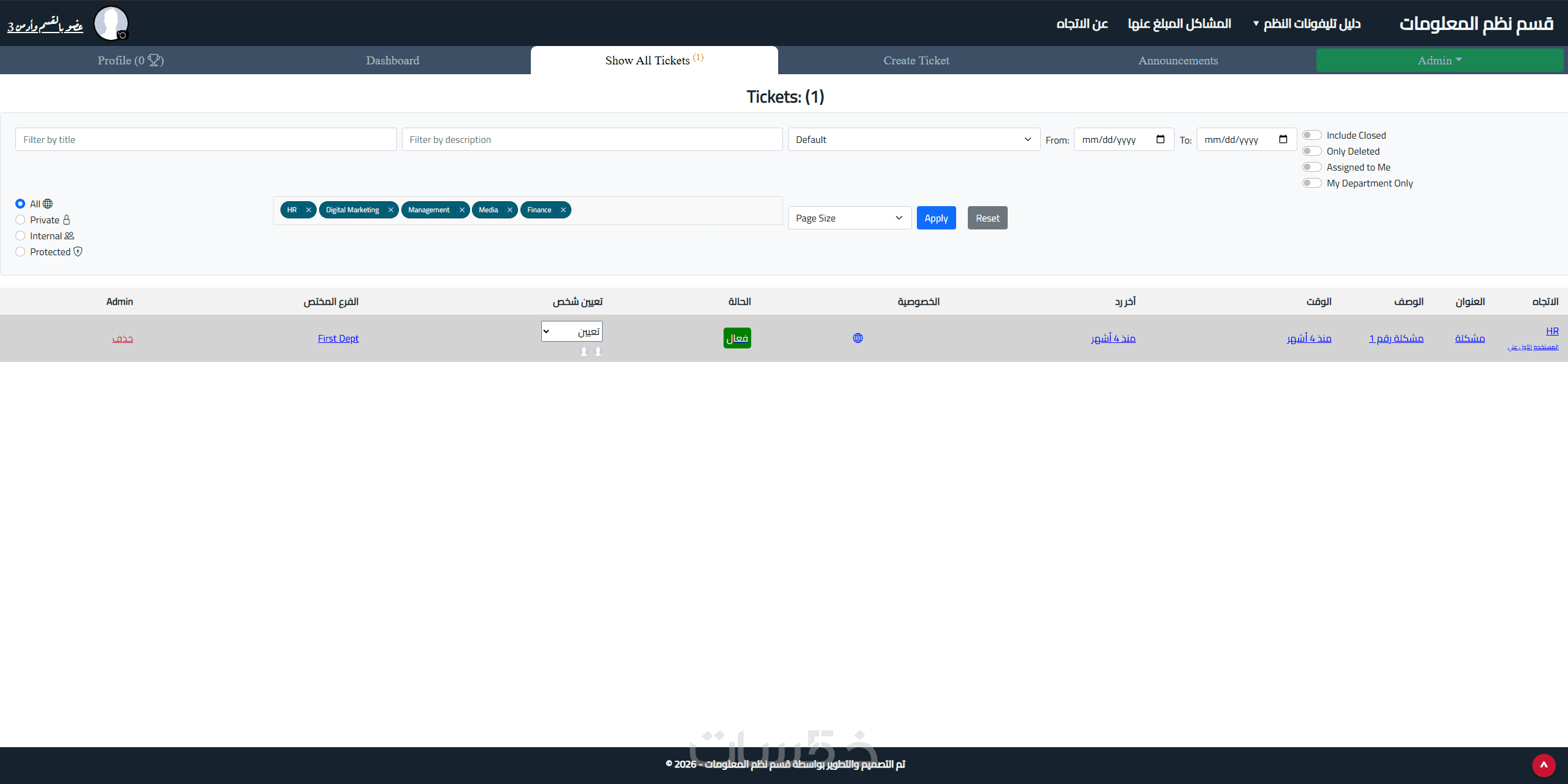Screen dimensions: 1568x784
Task: Select the Private radio option
Action: tap(20, 220)
